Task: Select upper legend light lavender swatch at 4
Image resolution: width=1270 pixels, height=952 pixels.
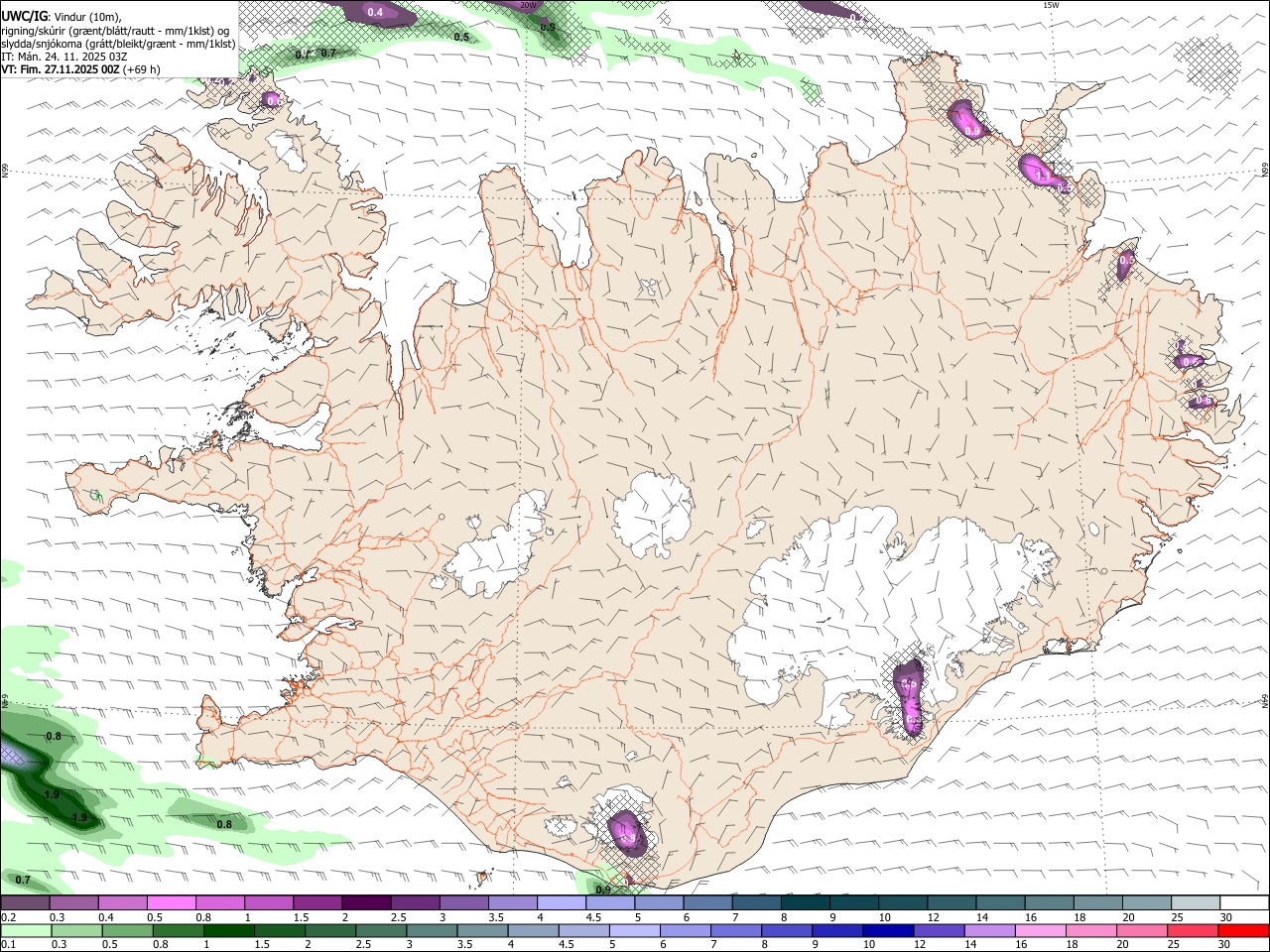Action: tap(561, 903)
